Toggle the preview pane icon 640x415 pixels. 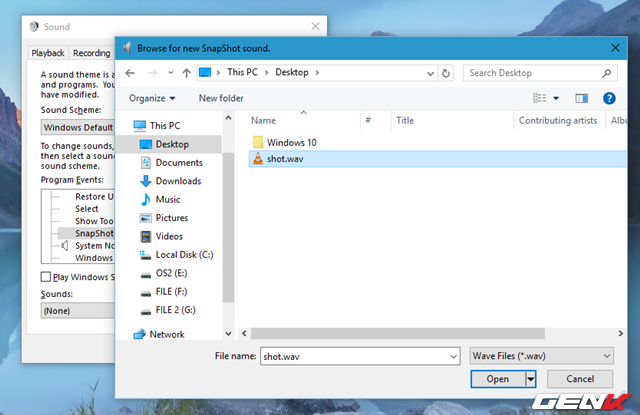click(x=582, y=98)
